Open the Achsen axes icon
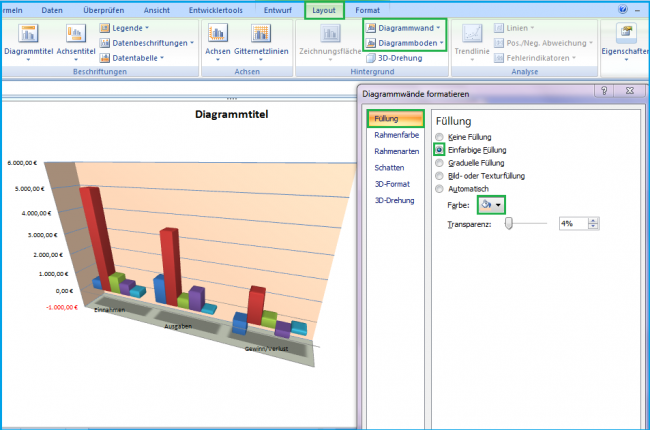 coord(218,33)
